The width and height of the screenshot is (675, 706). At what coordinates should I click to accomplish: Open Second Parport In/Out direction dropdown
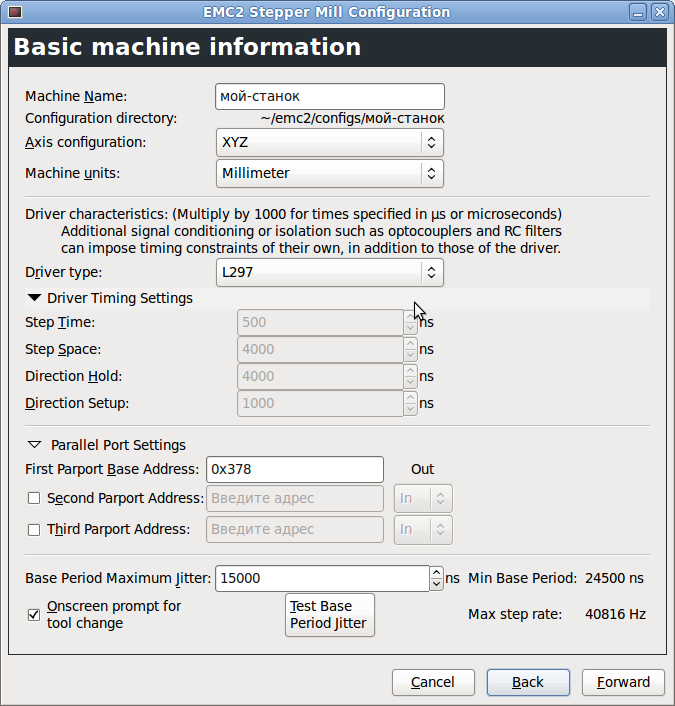pyautogui.click(x=423, y=498)
